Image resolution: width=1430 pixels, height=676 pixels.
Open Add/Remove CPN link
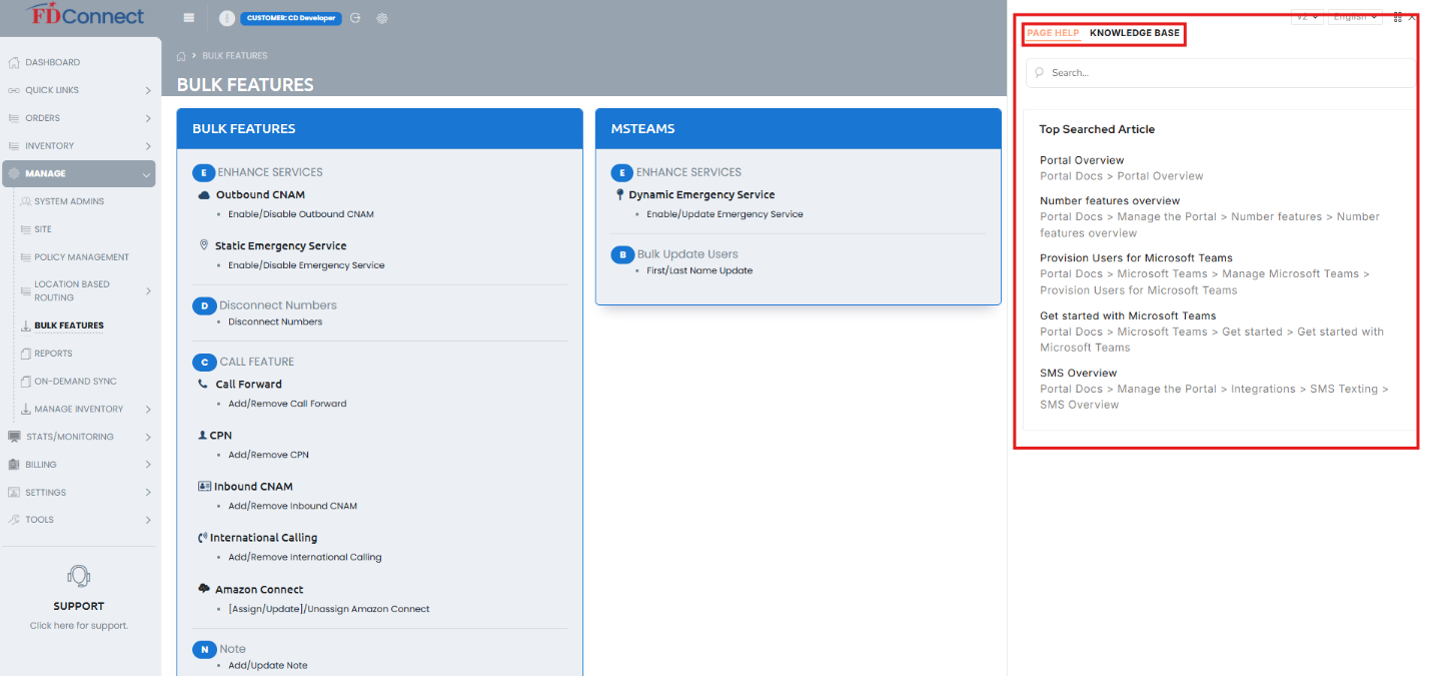(x=268, y=455)
